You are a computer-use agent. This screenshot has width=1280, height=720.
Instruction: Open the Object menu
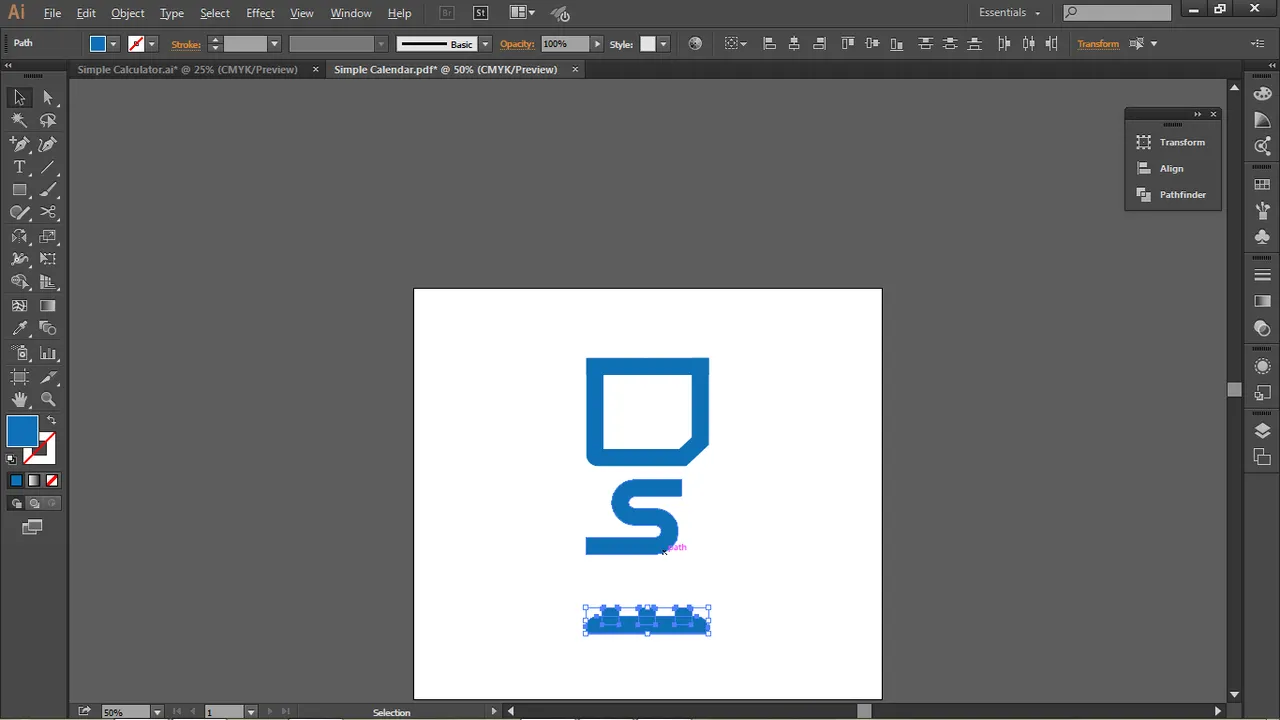[x=128, y=13]
